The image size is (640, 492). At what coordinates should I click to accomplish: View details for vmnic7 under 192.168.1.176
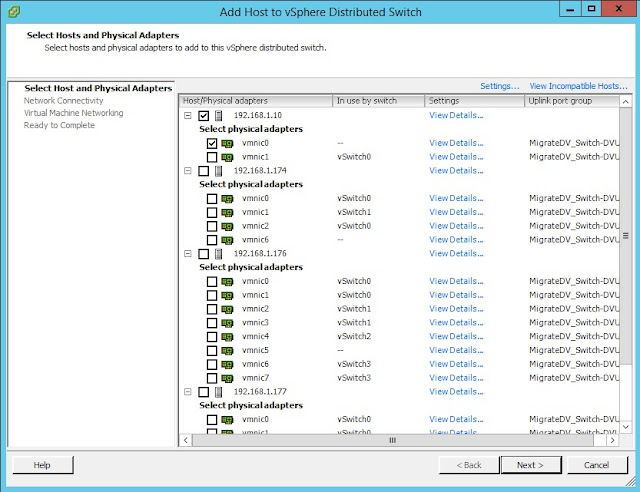(x=456, y=378)
